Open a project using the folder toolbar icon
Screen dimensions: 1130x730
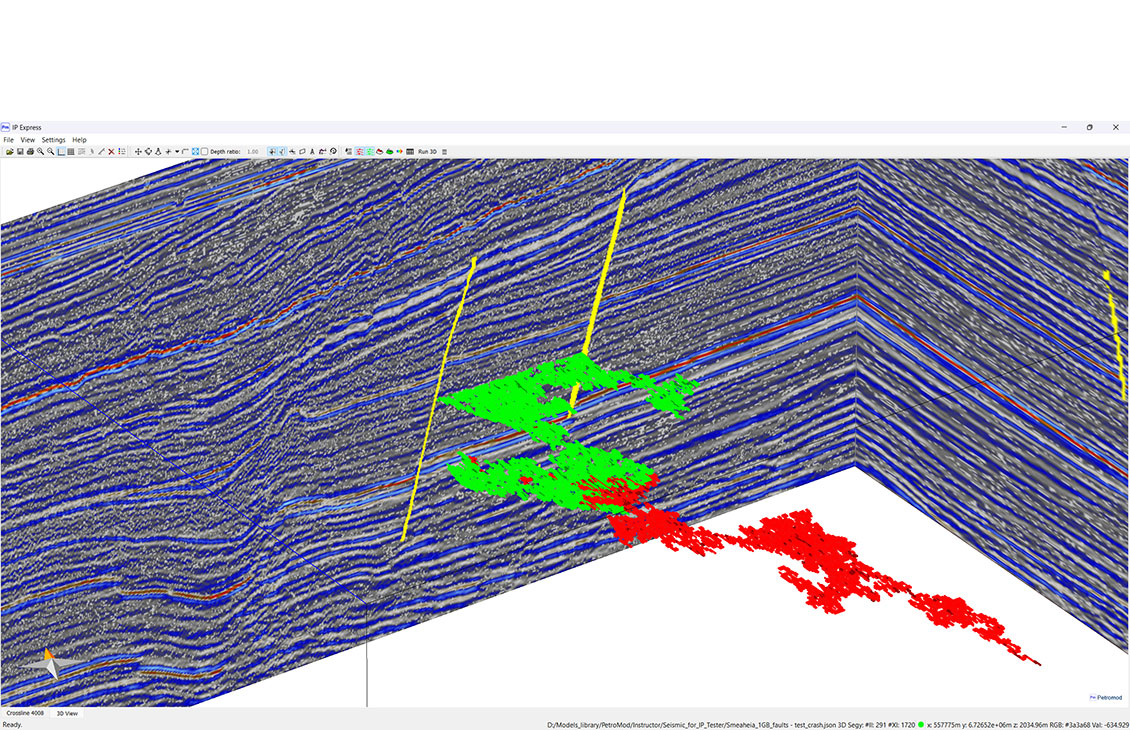[x=11, y=151]
